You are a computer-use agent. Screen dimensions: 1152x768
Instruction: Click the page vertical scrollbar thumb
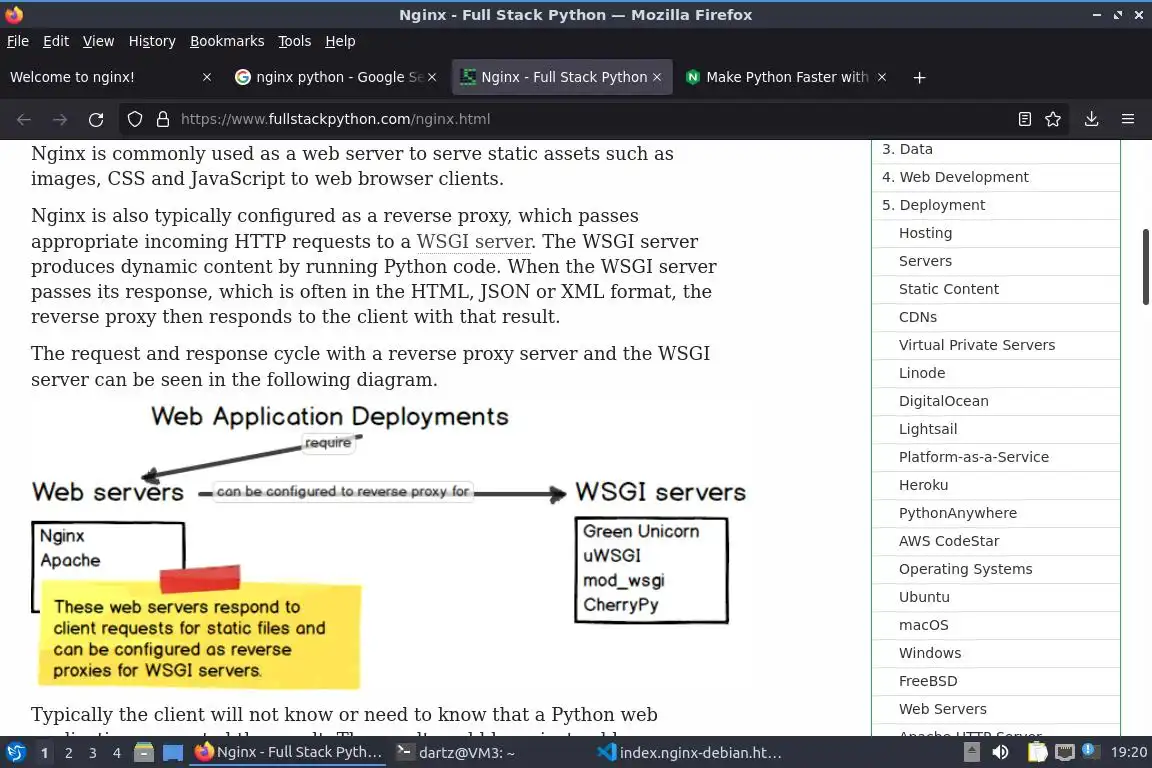[1145, 267]
